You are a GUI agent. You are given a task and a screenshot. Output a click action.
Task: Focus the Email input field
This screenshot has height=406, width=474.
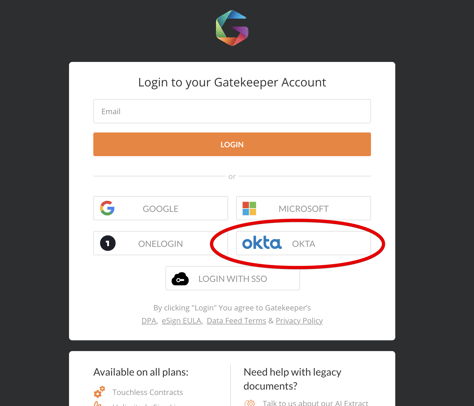point(232,111)
